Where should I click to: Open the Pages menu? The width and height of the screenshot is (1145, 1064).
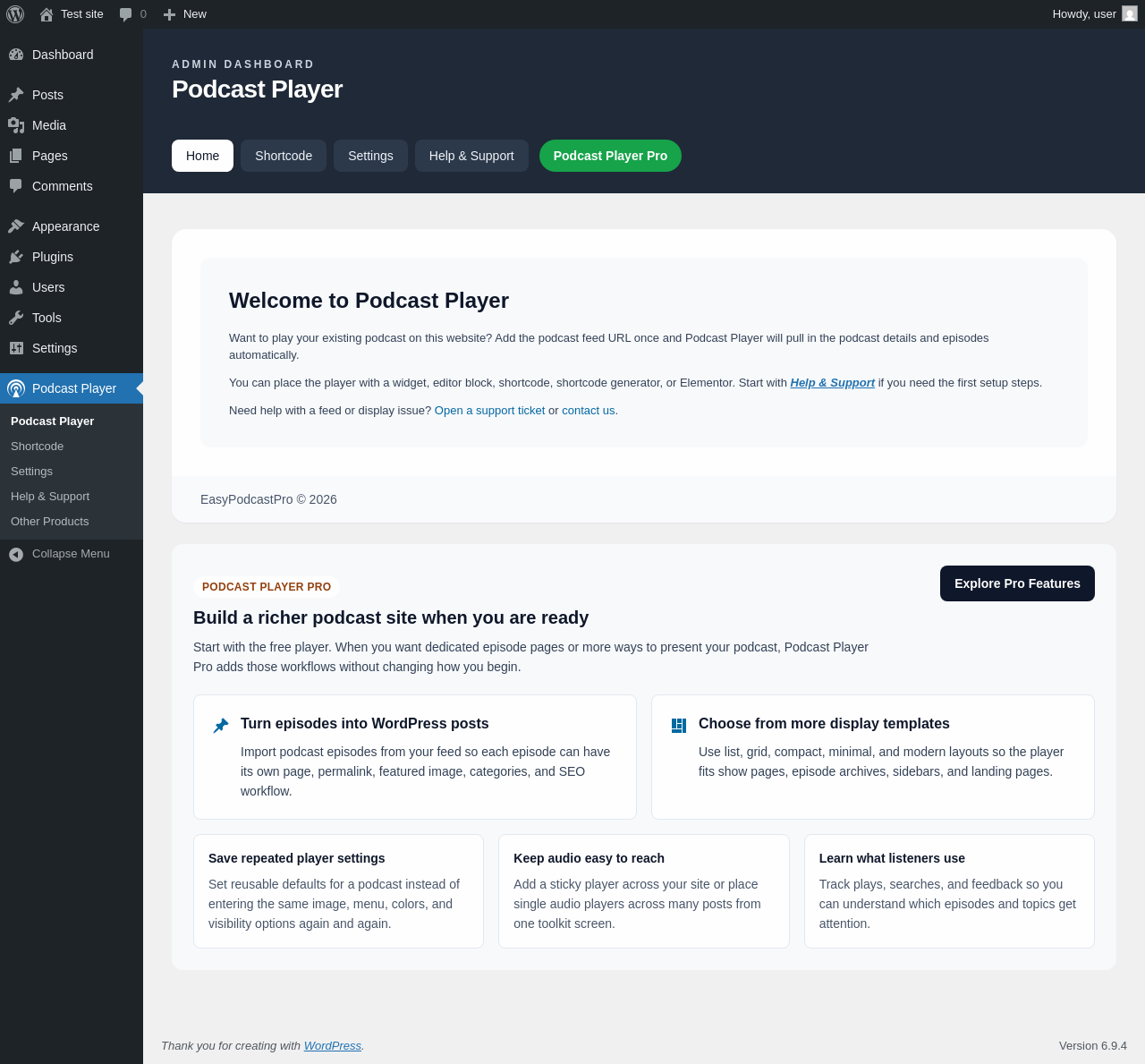(72, 156)
